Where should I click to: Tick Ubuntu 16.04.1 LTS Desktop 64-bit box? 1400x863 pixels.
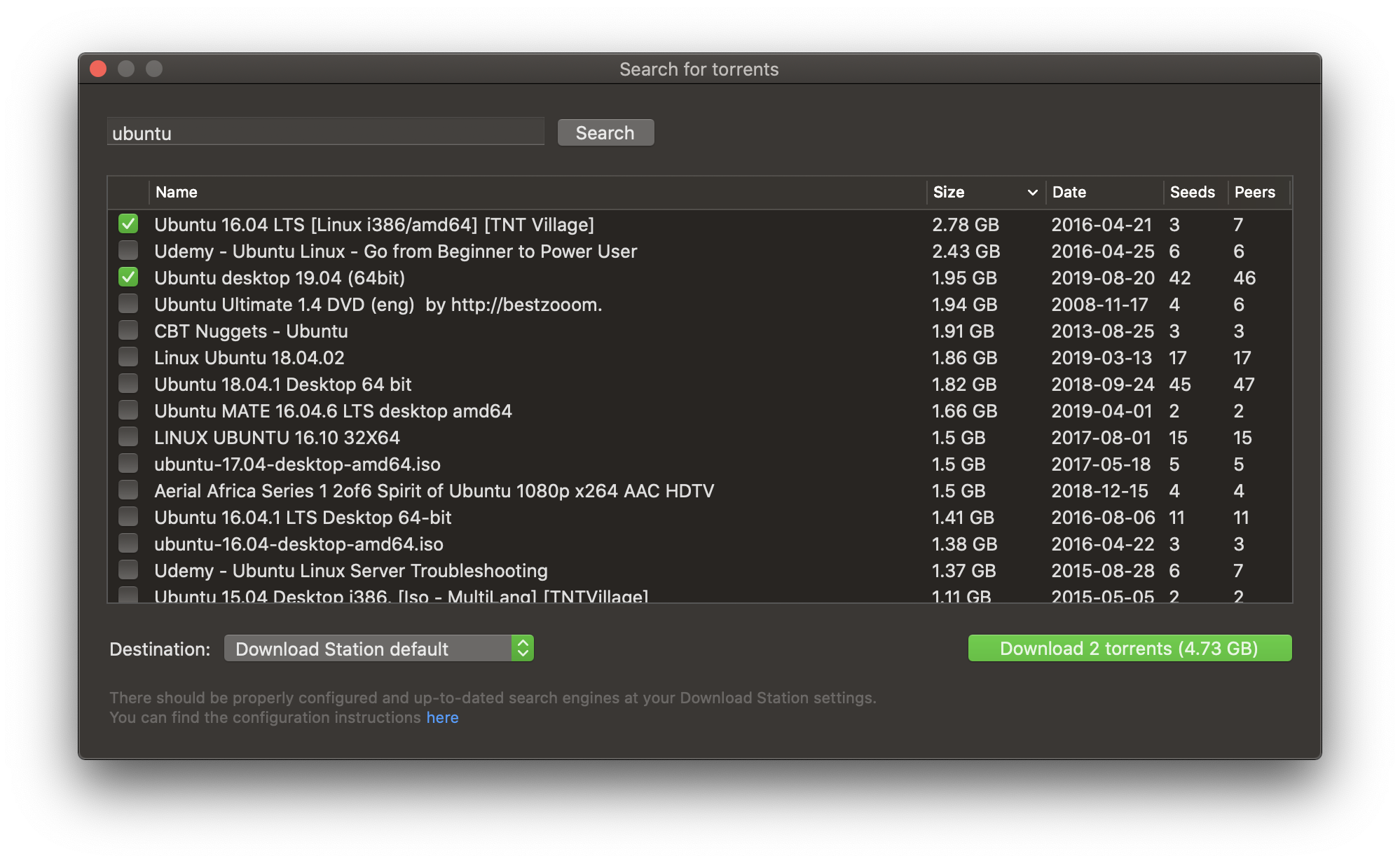[x=128, y=517]
